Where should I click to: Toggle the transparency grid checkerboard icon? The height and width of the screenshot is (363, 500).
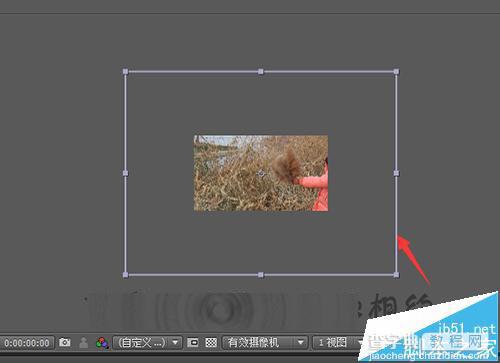[x=211, y=342]
